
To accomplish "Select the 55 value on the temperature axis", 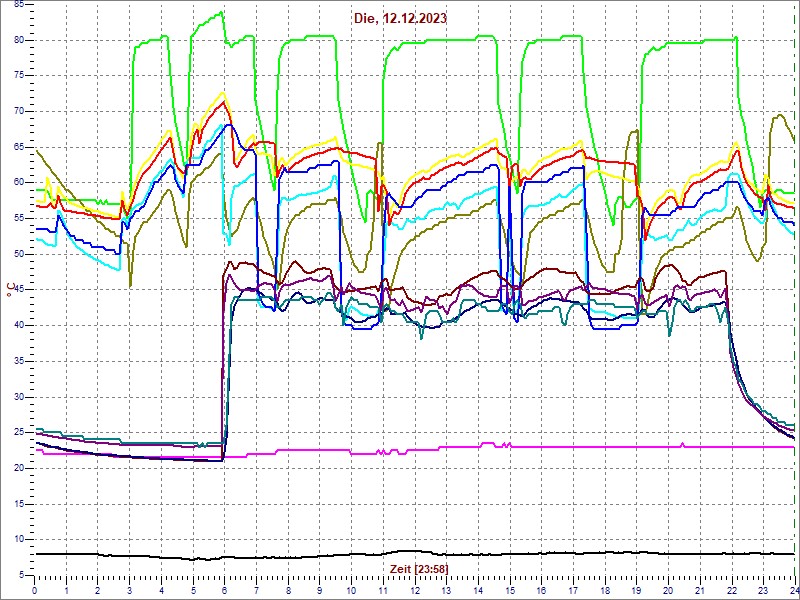I will 19,219.
